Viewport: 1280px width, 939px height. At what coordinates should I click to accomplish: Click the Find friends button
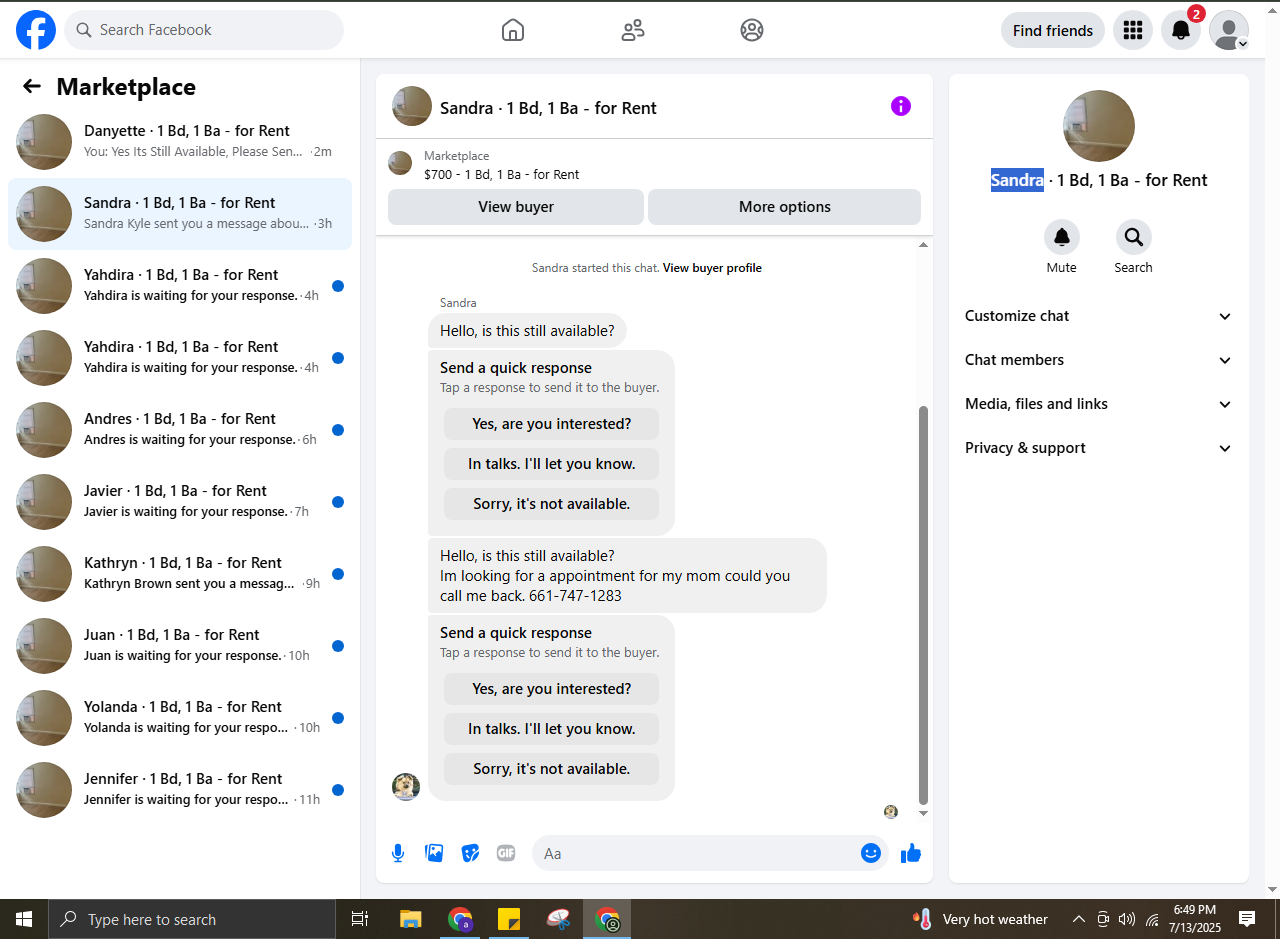click(x=1053, y=30)
